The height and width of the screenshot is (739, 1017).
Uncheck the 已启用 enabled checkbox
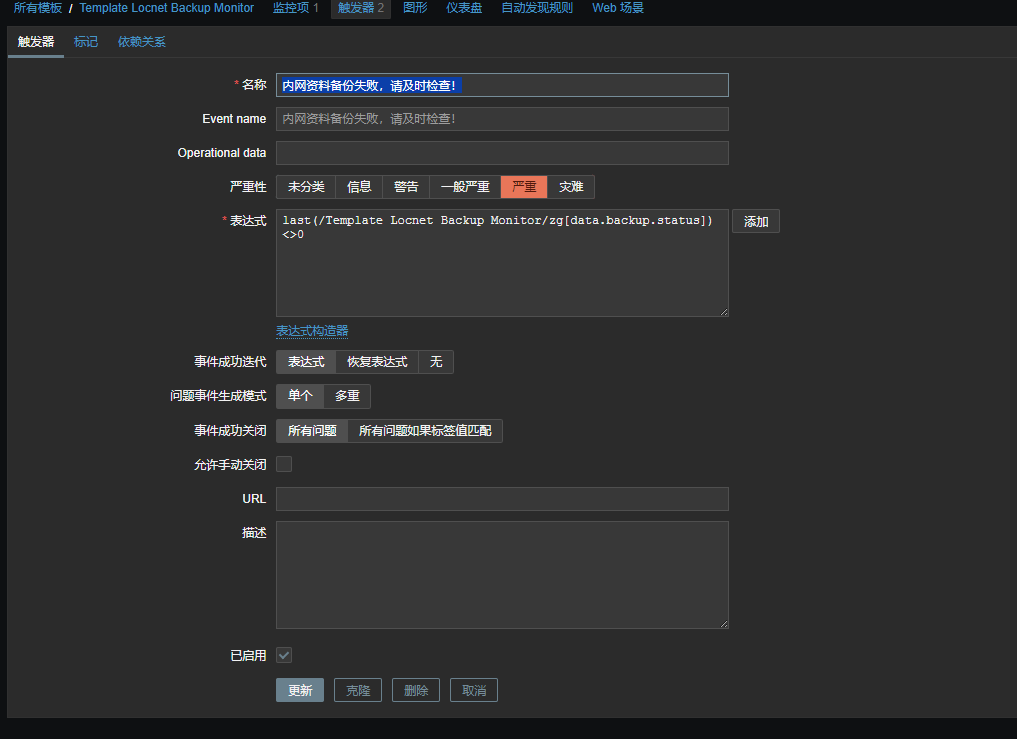click(284, 655)
